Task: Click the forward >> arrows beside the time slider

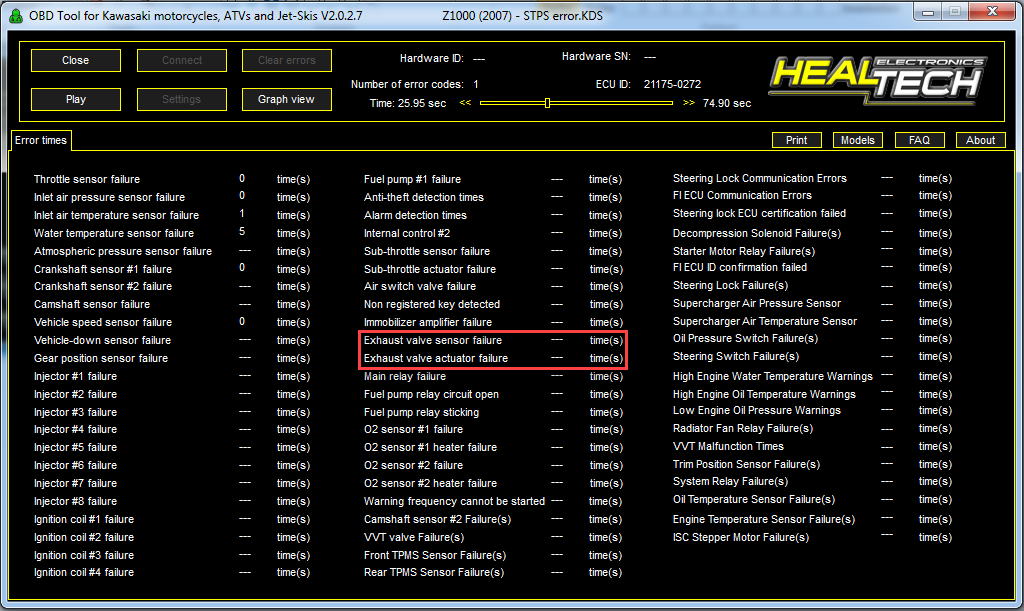Action: tap(689, 103)
